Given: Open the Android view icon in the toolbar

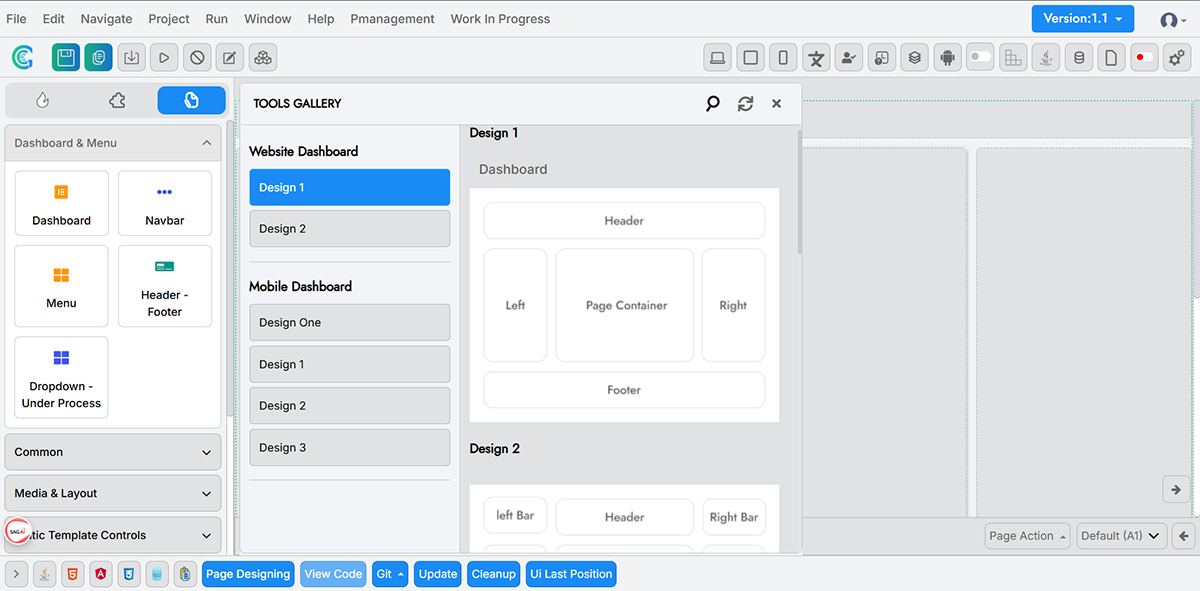Looking at the screenshot, I should click(947, 57).
